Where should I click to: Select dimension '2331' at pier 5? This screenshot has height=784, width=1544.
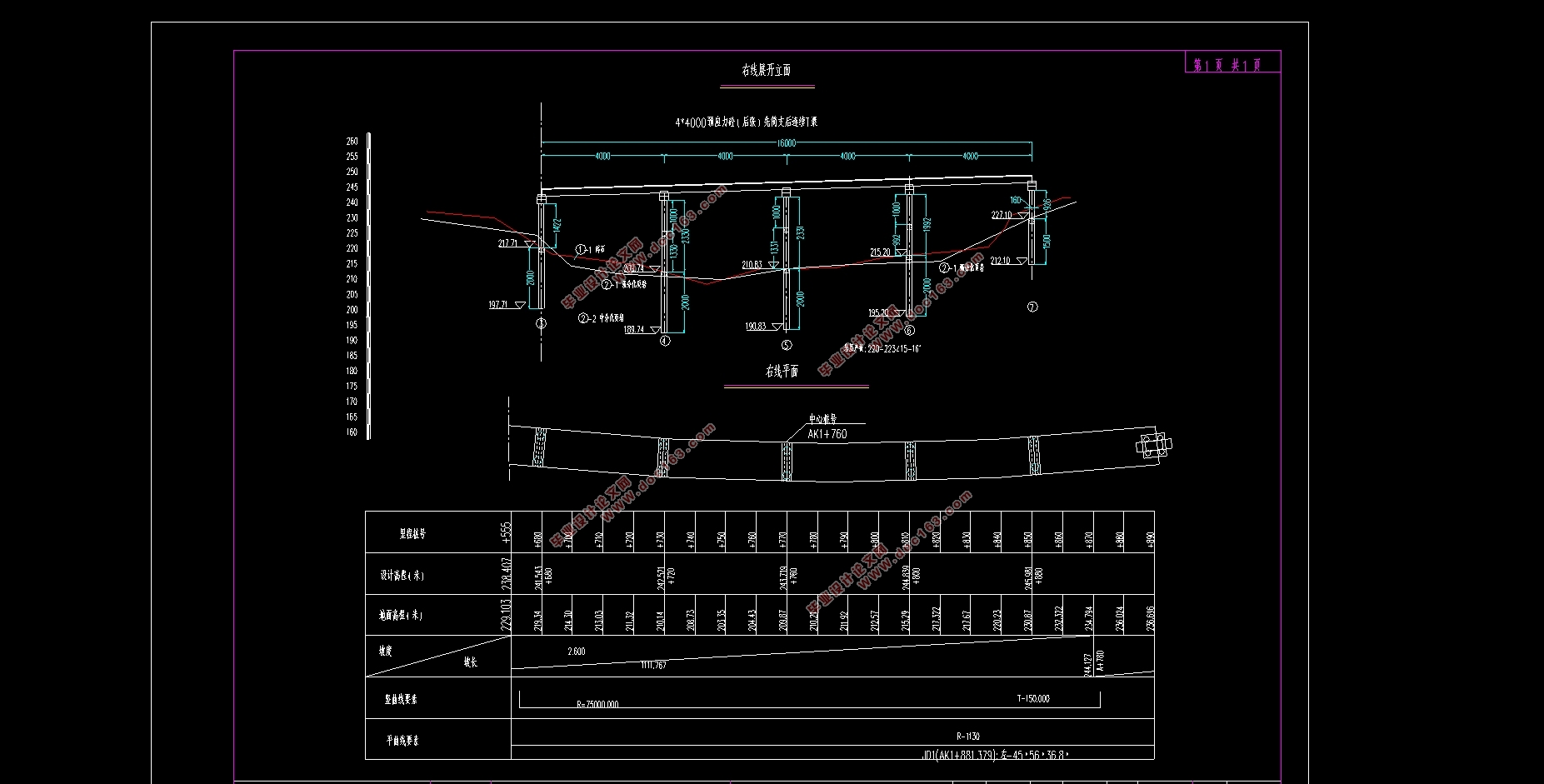click(800, 232)
